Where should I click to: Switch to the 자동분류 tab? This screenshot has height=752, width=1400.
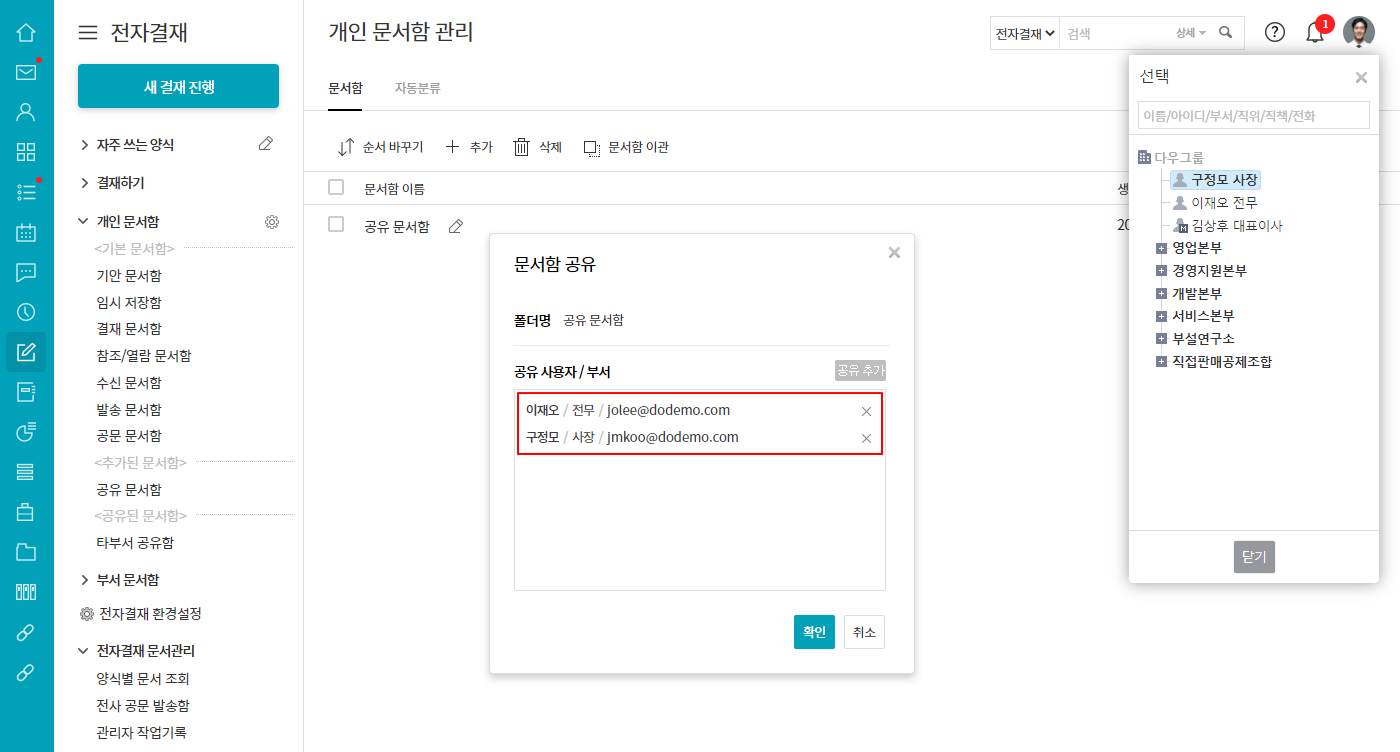coord(417,88)
